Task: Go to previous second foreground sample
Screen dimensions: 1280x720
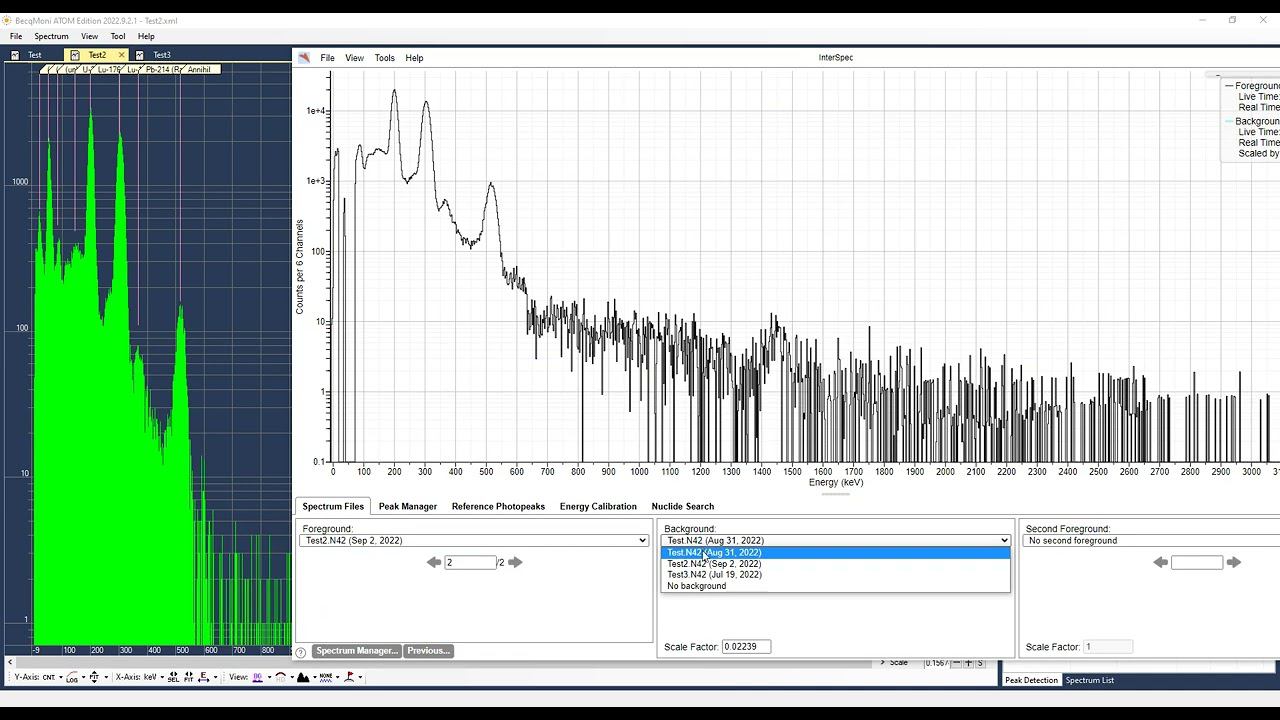Action: (x=1160, y=562)
